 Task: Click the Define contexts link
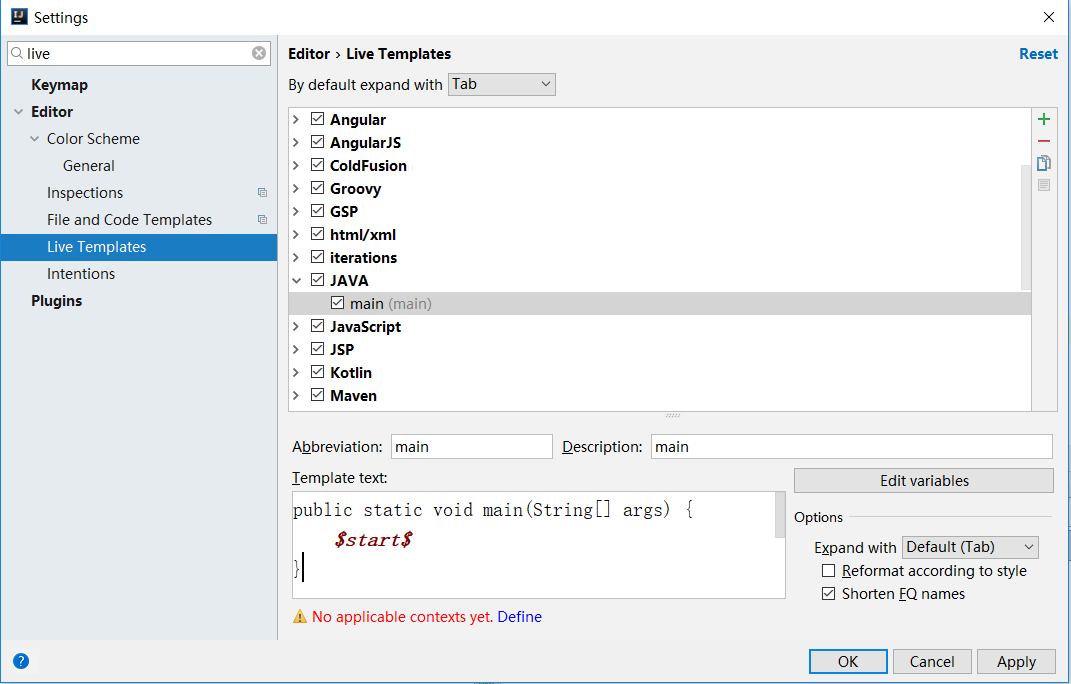[x=519, y=616]
